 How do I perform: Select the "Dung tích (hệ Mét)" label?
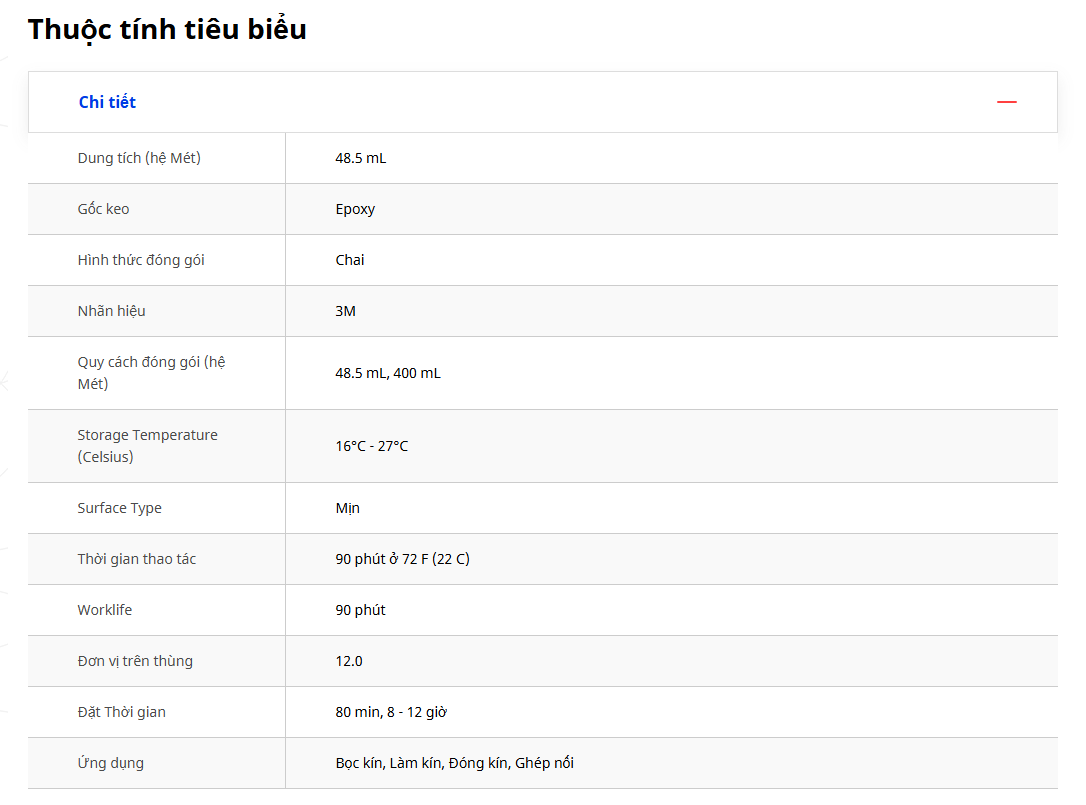139,158
